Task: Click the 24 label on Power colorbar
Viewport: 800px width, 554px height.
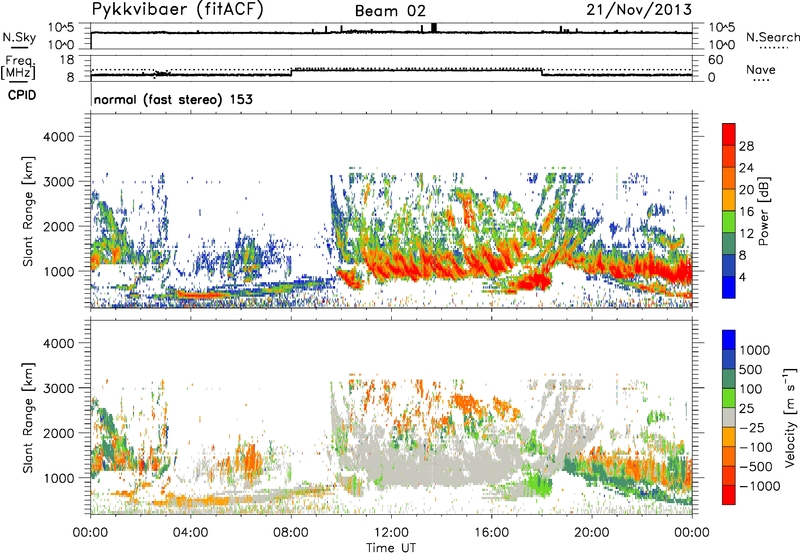Action: (x=746, y=168)
